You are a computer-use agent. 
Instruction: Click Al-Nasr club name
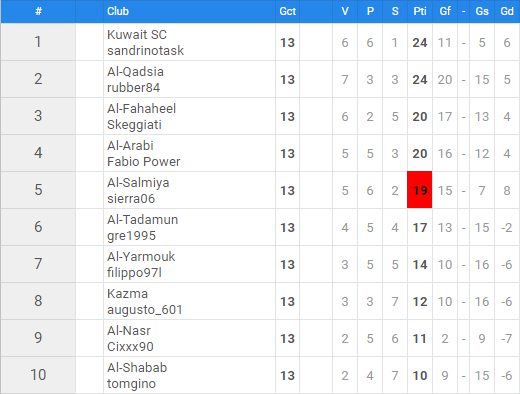coord(129,331)
